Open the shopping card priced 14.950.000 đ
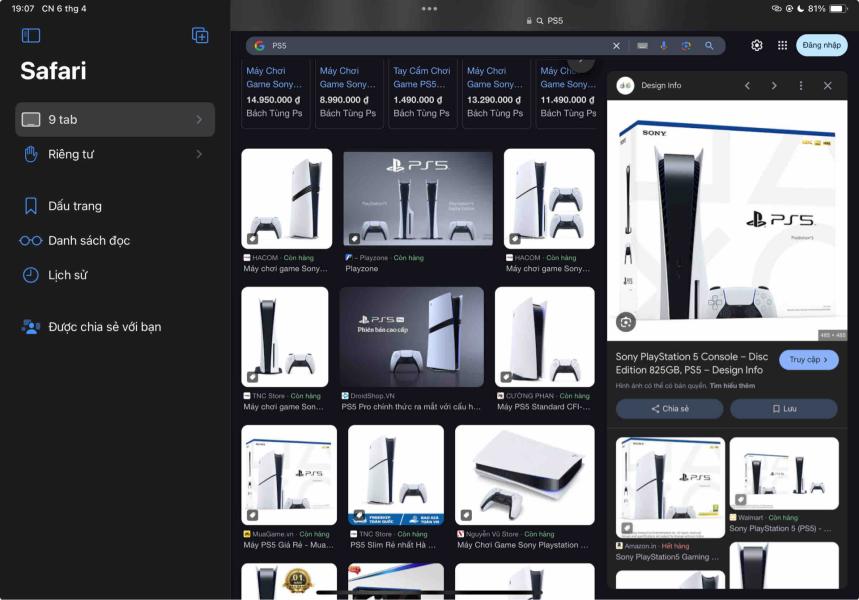The height and width of the screenshot is (600, 859). 276,93
